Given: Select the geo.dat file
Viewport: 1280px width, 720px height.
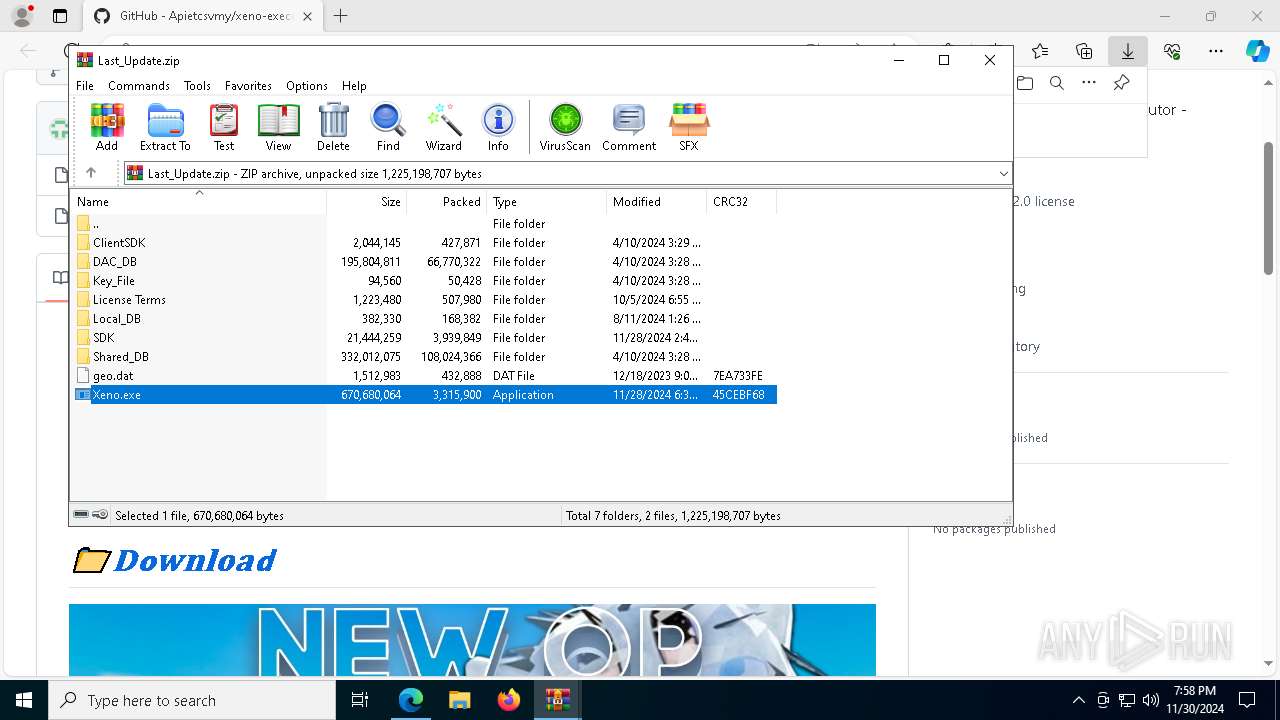Looking at the screenshot, I should click(424, 376).
